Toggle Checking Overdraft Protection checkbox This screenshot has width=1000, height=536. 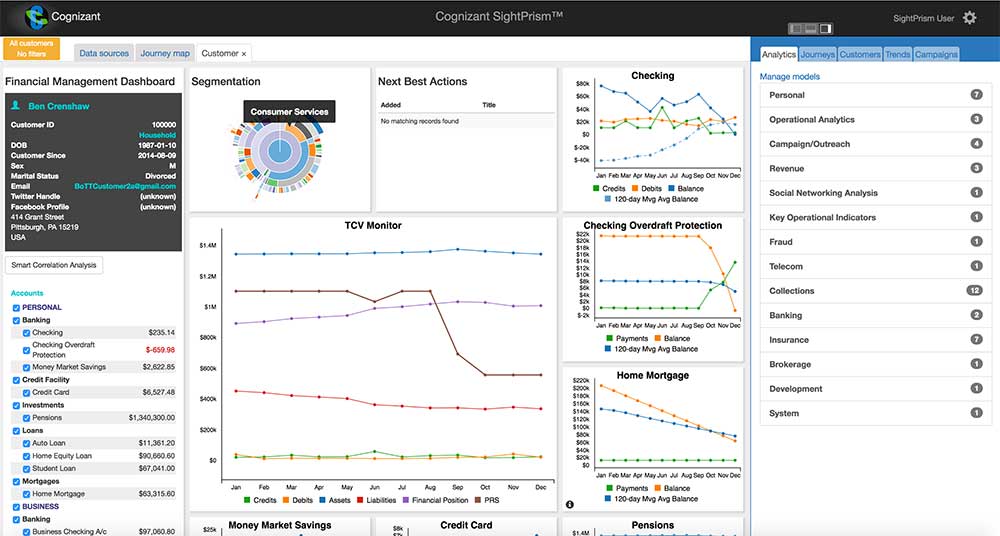[26, 350]
